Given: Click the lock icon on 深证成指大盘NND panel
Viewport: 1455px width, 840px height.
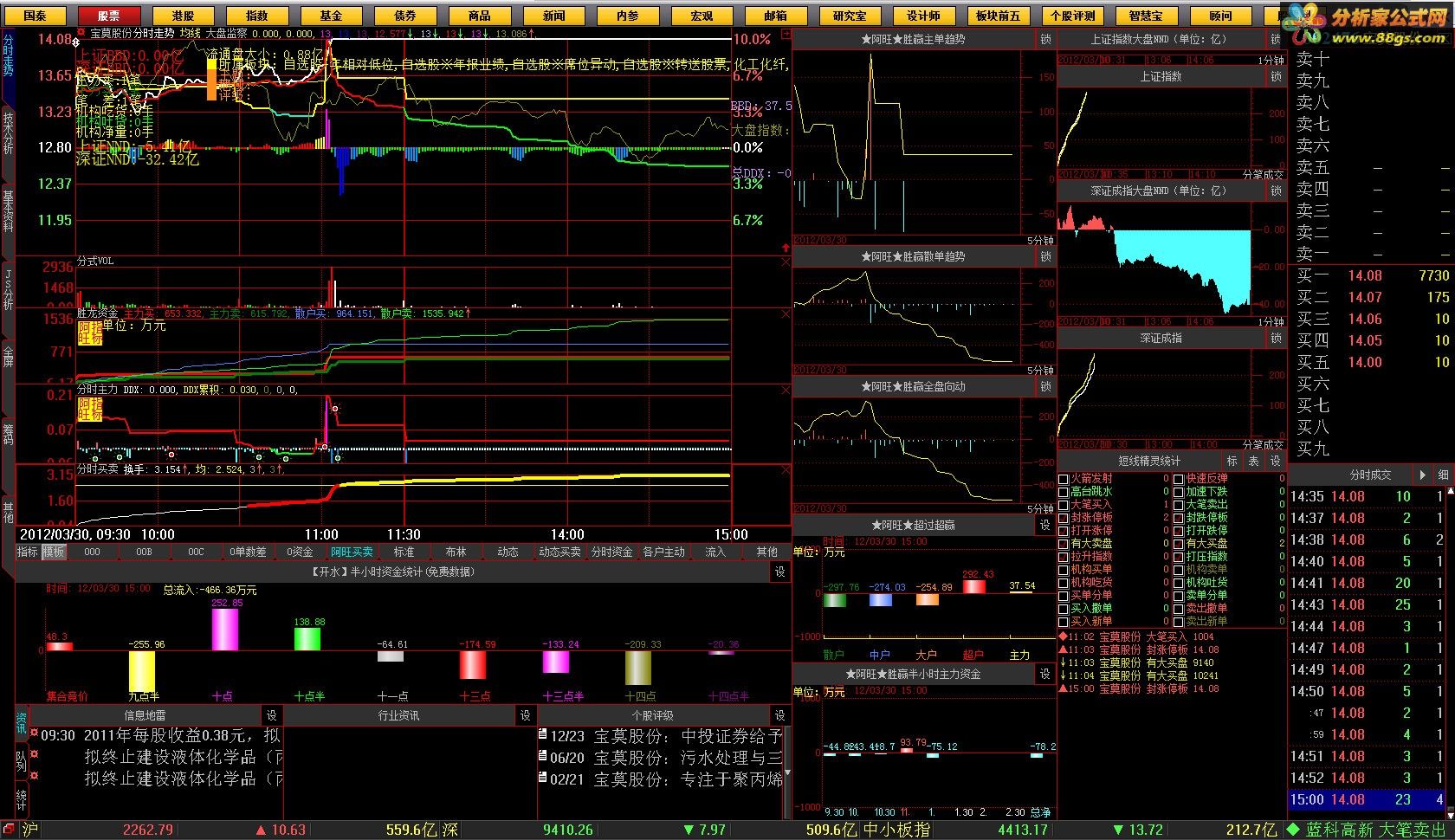Looking at the screenshot, I should coord(1275,191).
